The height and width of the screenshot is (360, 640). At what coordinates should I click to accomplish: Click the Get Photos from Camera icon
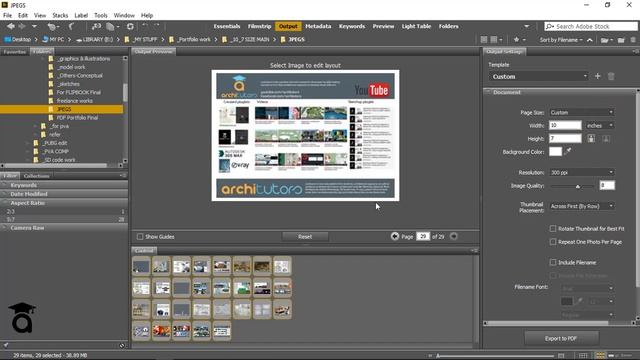click(x=96, y=26)
